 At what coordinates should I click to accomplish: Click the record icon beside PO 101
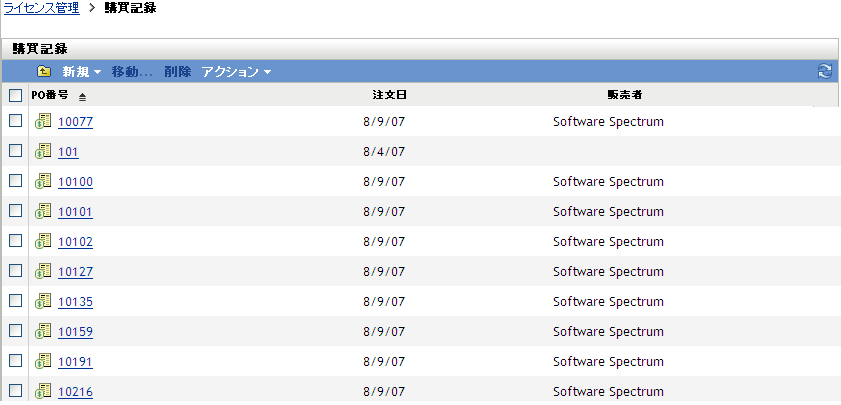[43, 151]
